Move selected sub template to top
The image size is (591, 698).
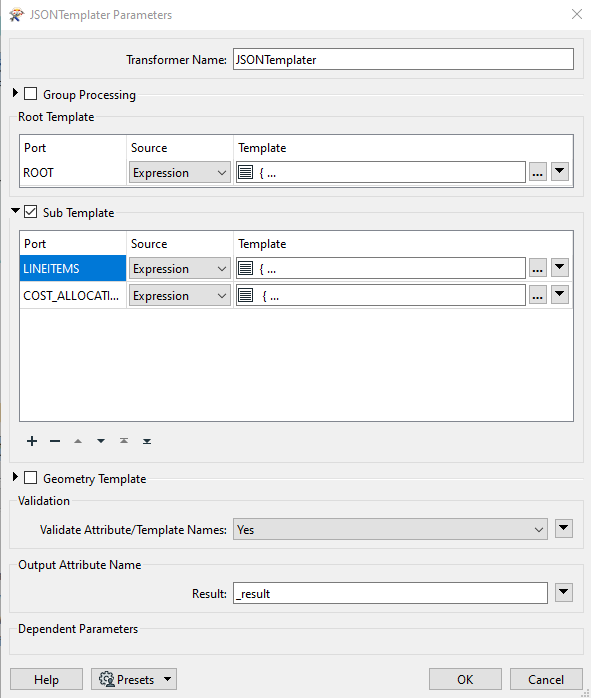[x=124, y=441]
